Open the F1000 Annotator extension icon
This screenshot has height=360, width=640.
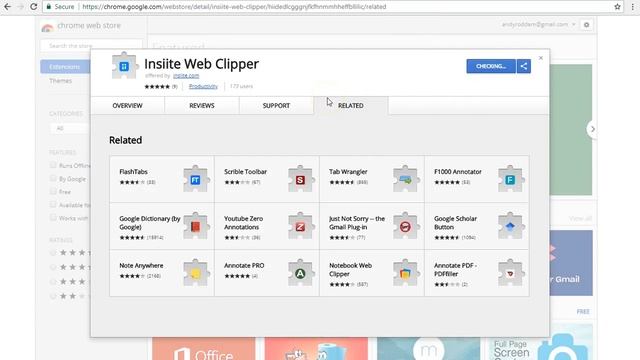[510, 179]
